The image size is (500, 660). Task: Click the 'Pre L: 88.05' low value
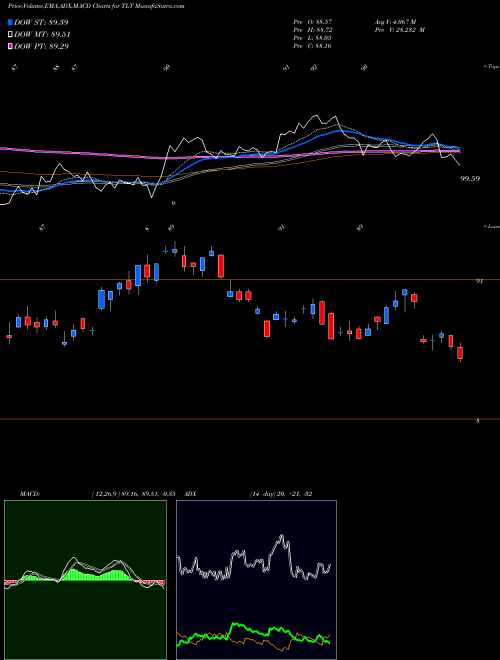pos(313,38)
